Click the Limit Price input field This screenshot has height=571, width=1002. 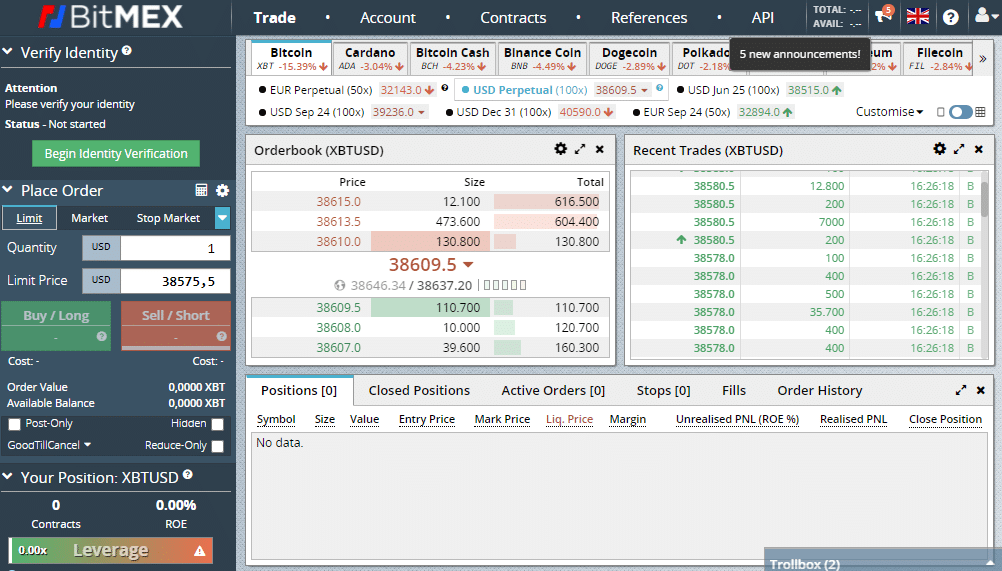[x=176, y=281]
